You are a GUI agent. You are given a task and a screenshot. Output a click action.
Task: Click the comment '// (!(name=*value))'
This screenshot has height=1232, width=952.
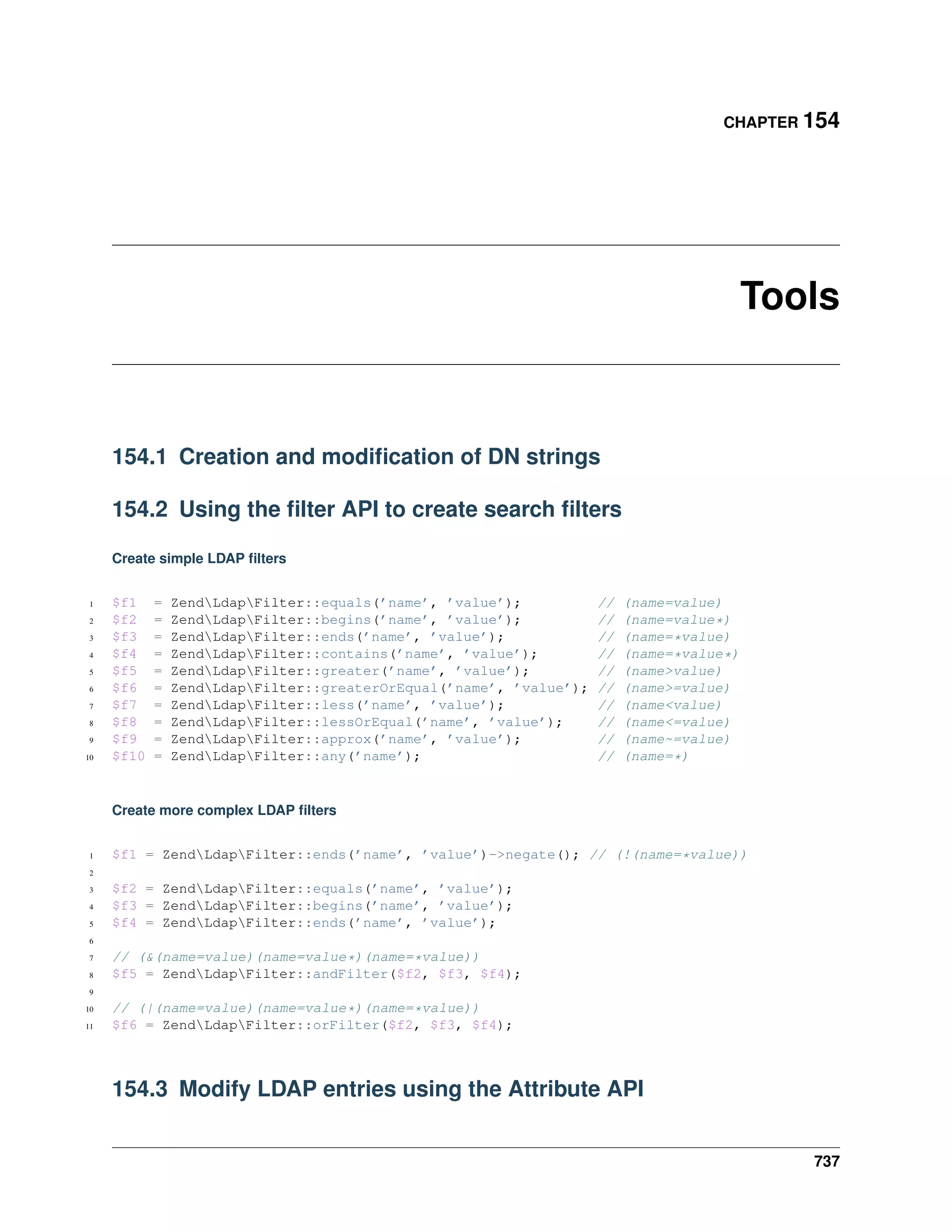(668, 855)
